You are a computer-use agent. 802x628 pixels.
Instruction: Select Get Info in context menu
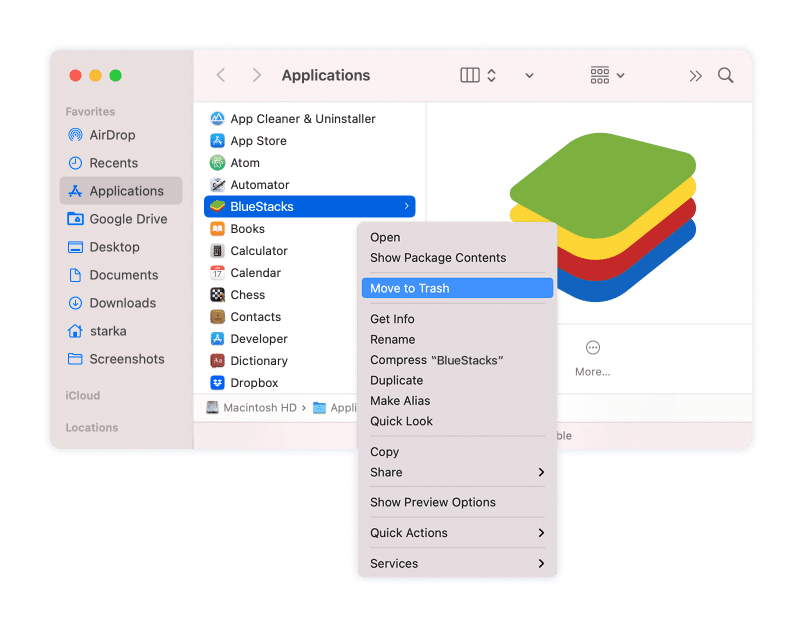(392, 319)
